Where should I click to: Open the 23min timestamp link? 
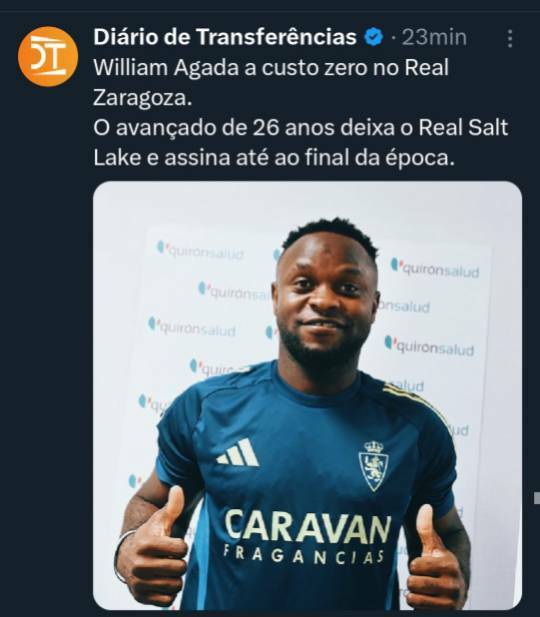tap(434, 38)
